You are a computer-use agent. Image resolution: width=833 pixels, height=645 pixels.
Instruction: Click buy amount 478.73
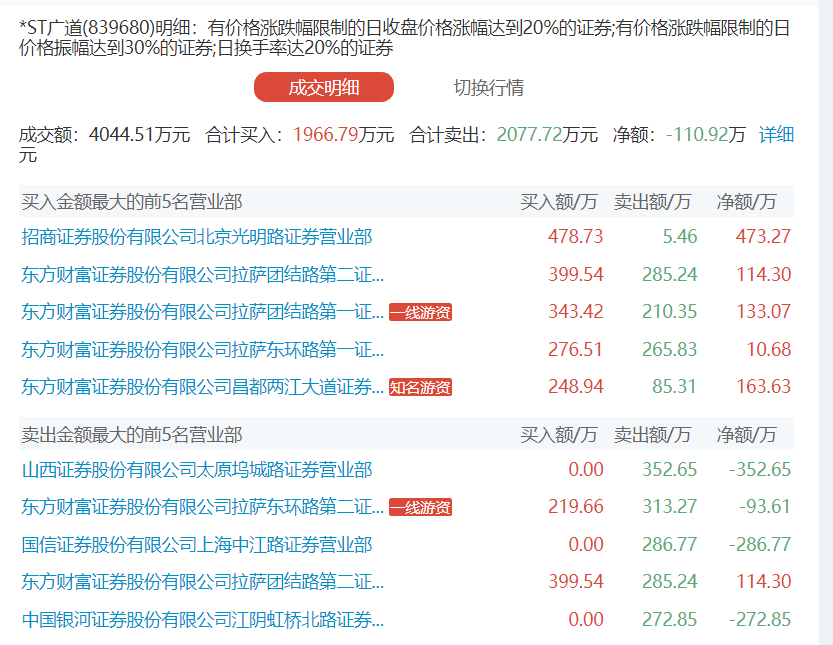[x=576, y=236]
